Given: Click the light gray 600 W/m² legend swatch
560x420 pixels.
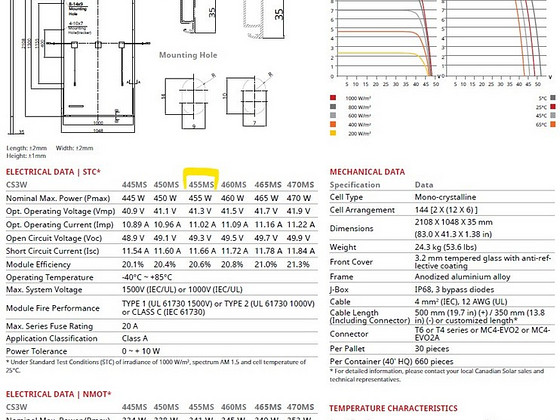Looking at the screenshot, I should (333, 115).
